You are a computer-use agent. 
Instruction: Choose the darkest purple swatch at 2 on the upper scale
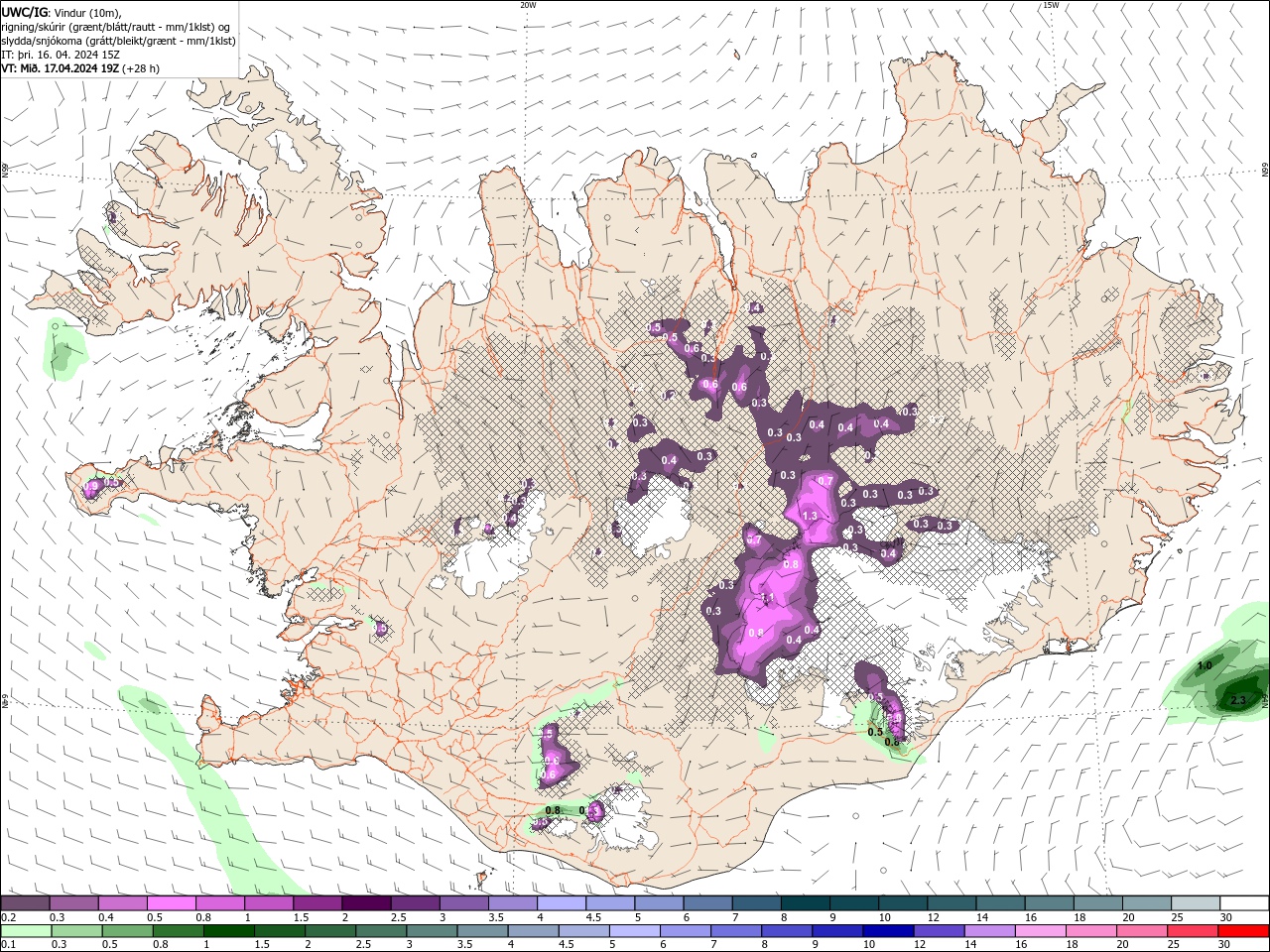point(366,902)
